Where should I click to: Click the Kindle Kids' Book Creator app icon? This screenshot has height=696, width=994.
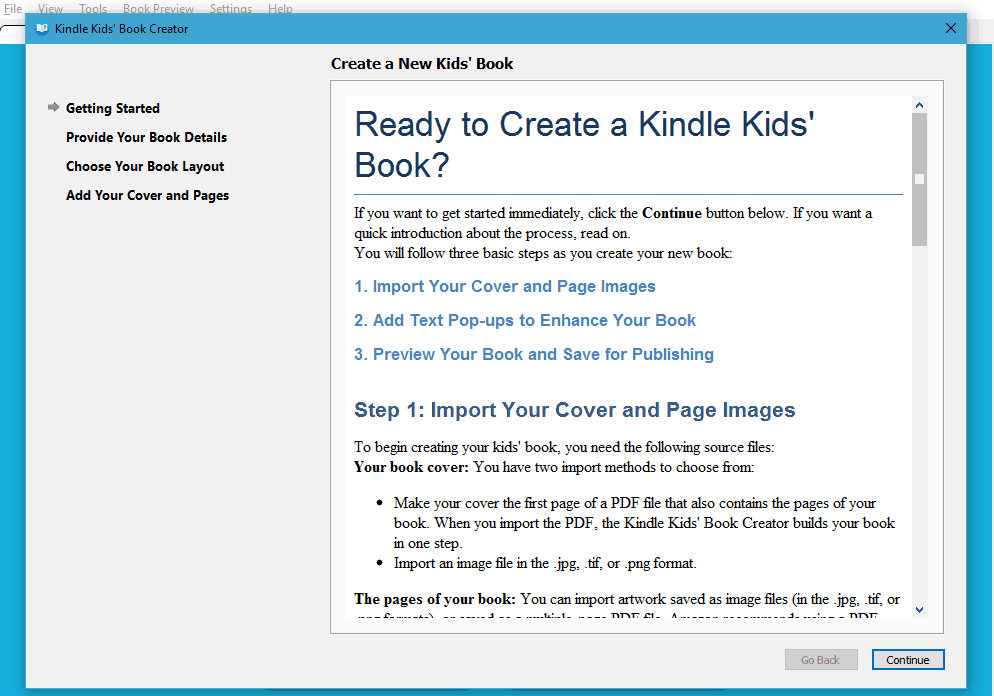(42, 29)
